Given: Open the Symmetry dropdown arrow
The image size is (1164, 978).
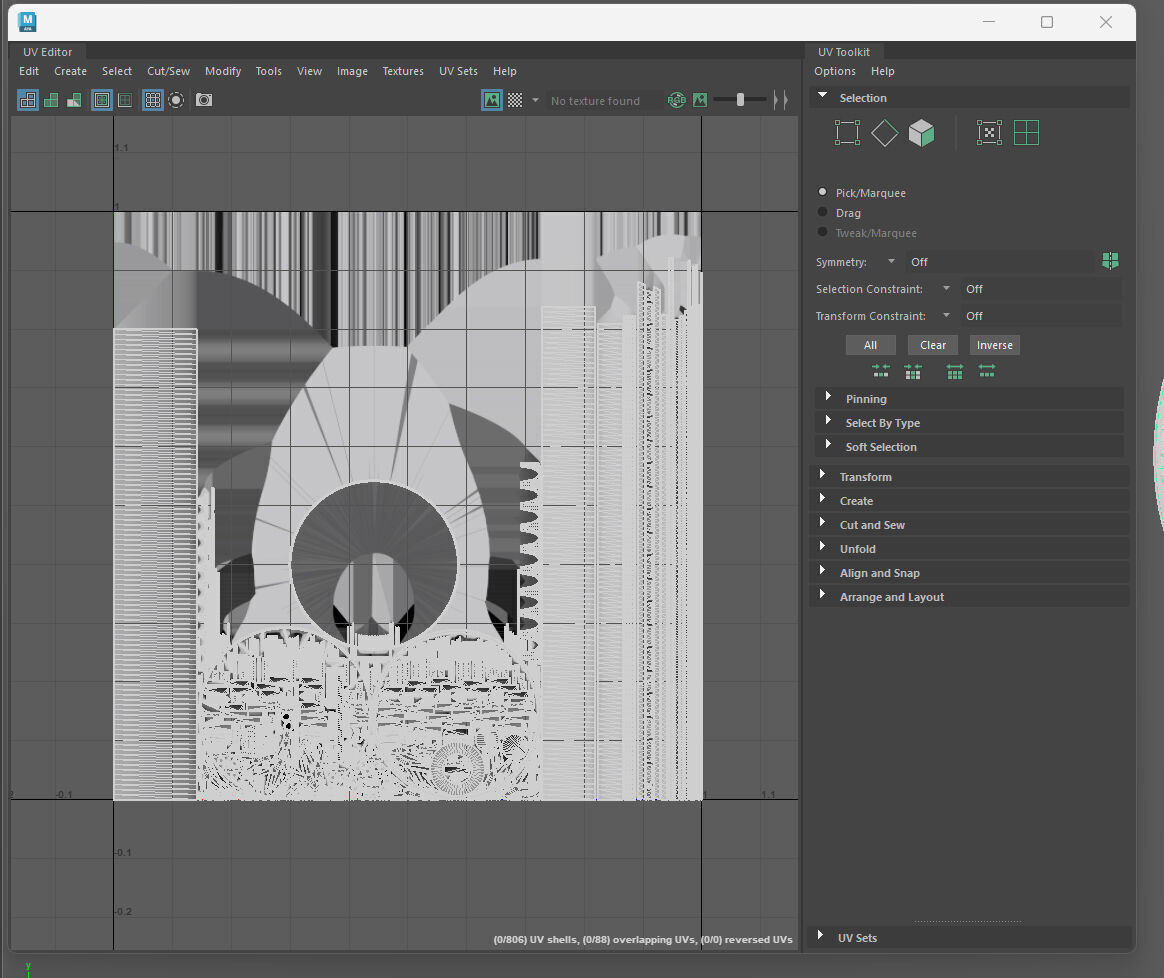Looking at the screenshot, I should coord(891,262).
